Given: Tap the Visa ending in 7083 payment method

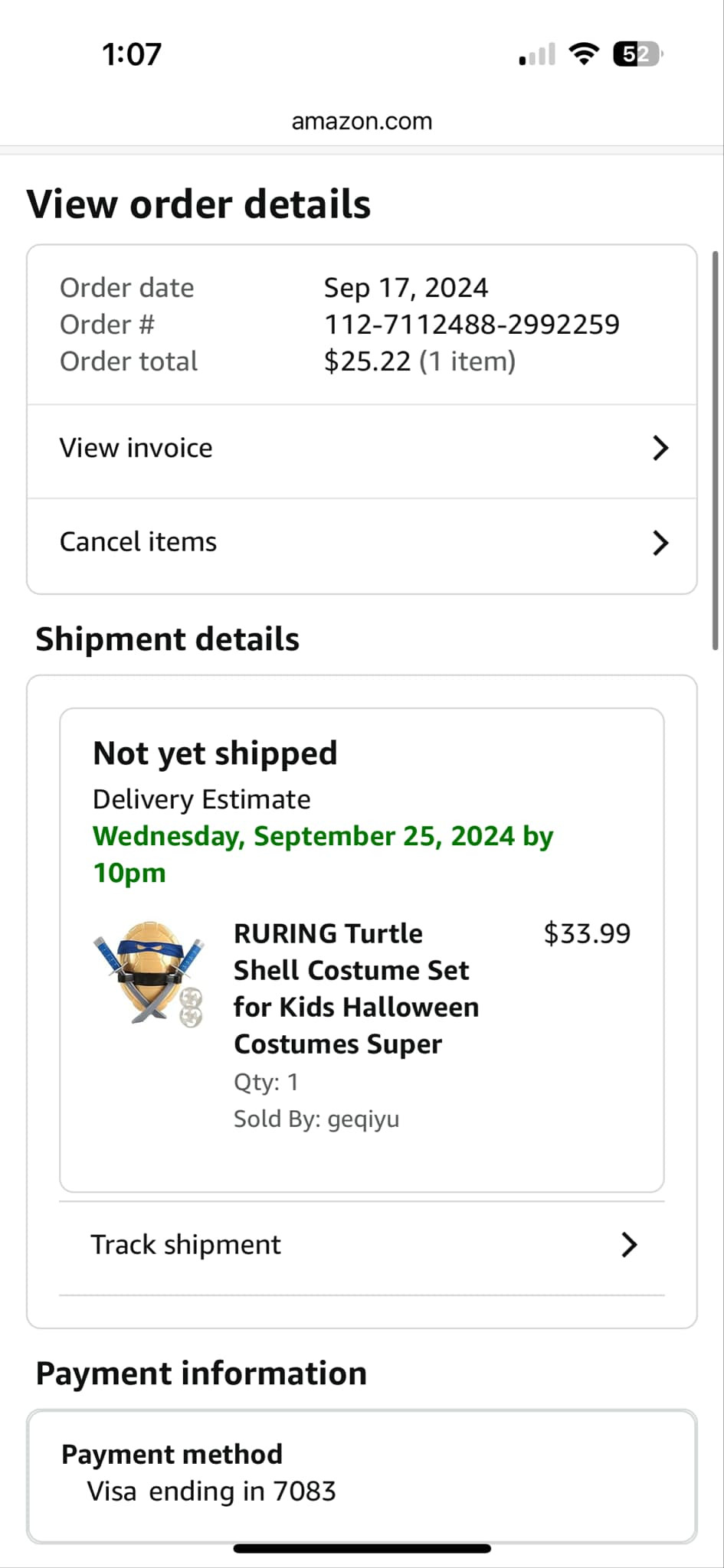Looking at the screenshot, I should (211, 1491).
